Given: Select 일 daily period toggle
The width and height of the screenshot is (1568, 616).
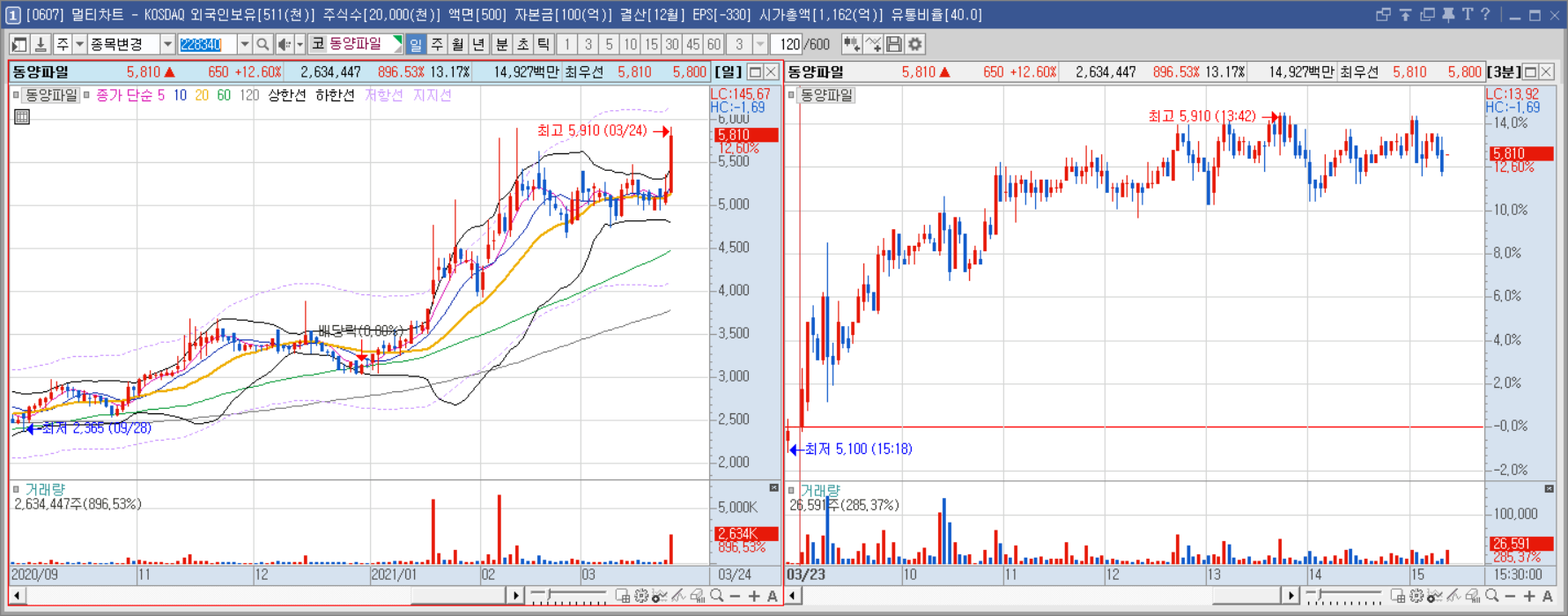Looking at the screenshot, I should tap(416, 44).
